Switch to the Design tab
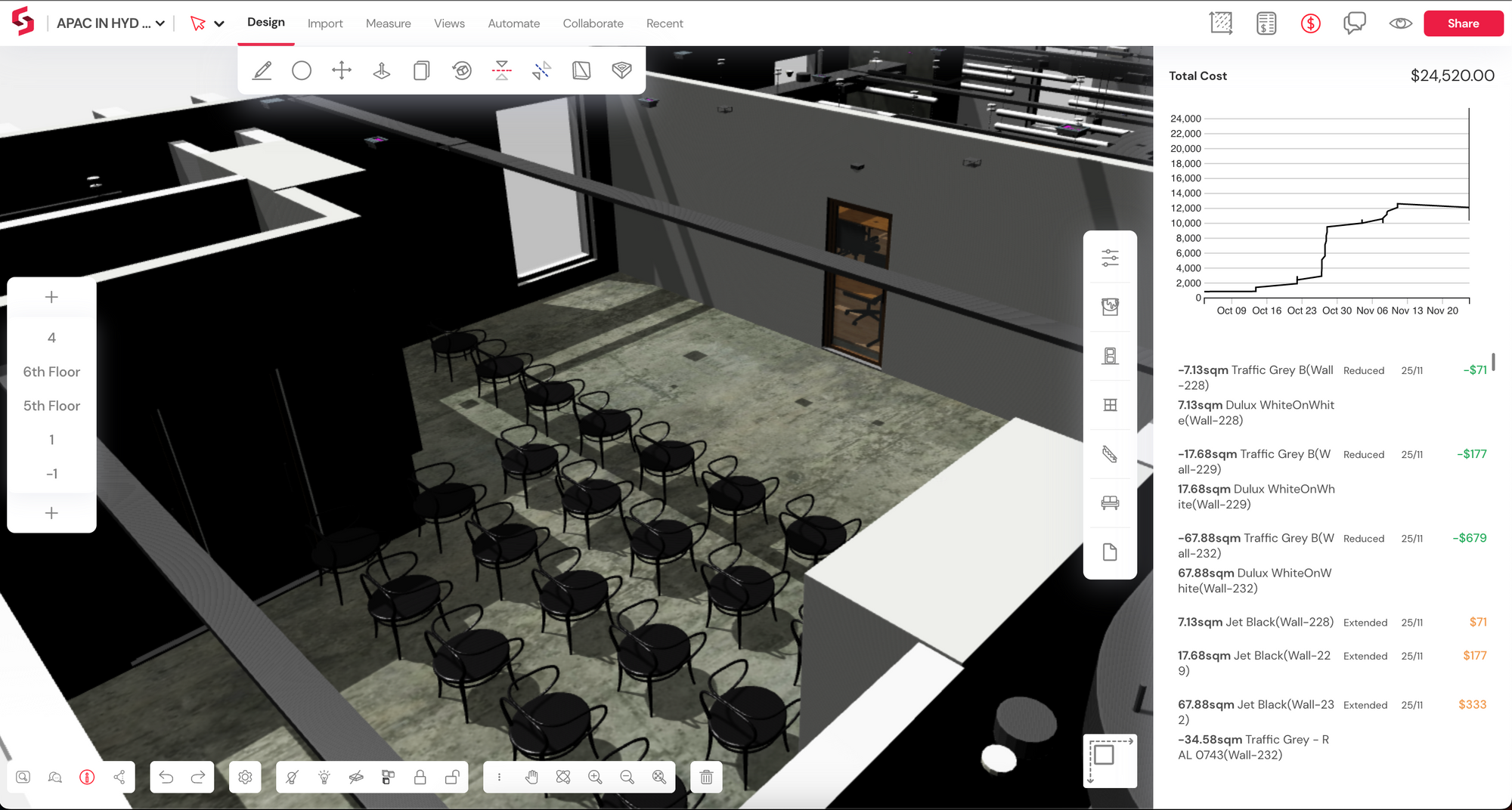This screenshot has width=1512, height=810. [x=266, y=23]
